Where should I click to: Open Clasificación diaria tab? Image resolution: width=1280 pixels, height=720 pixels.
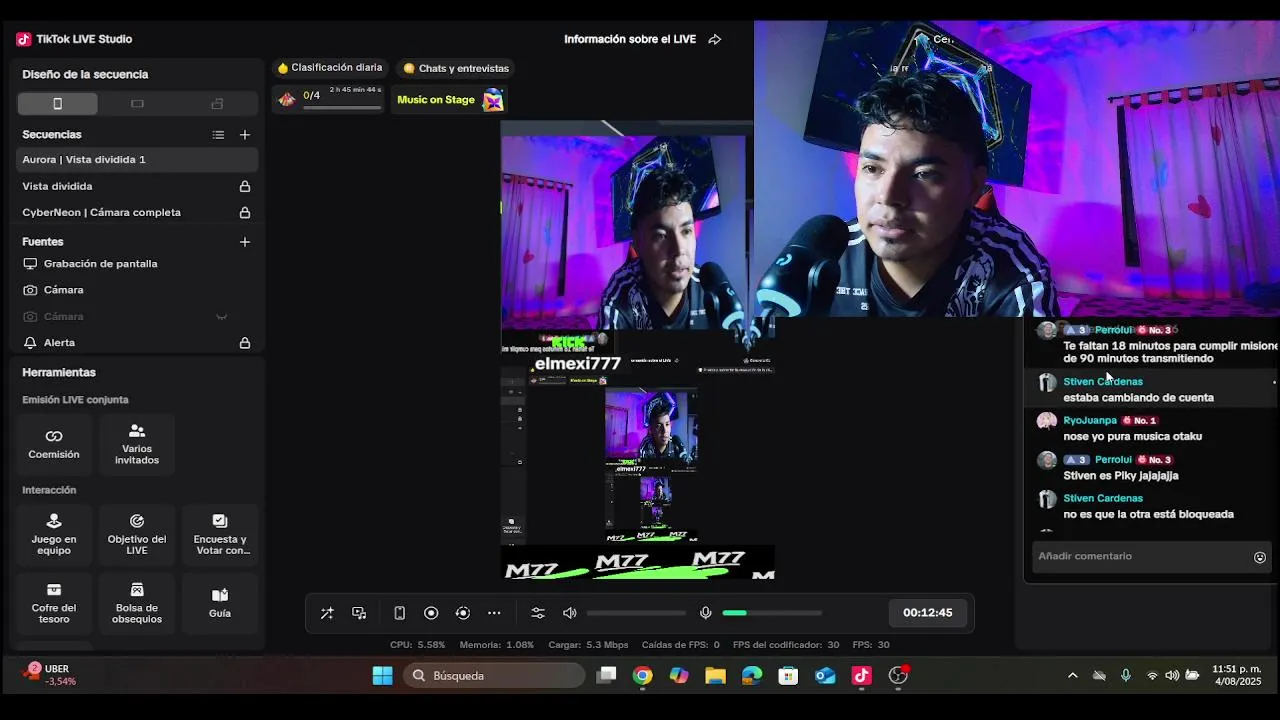click(x=330, y=68)
